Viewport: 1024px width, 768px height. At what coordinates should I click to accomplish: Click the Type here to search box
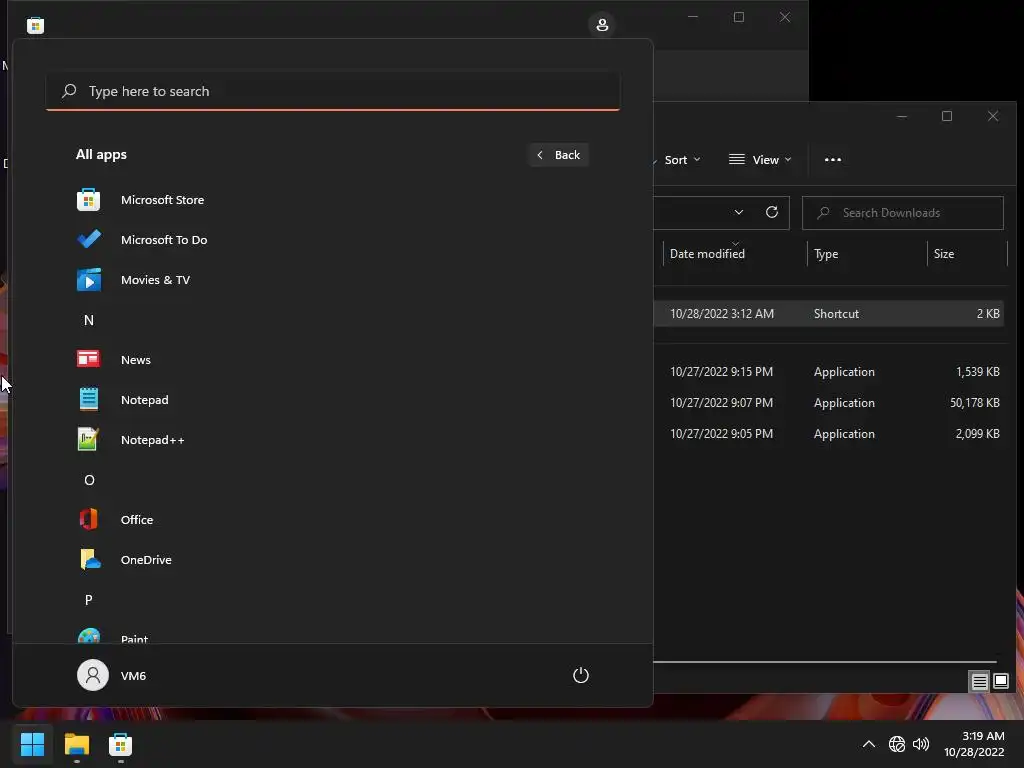333,91
